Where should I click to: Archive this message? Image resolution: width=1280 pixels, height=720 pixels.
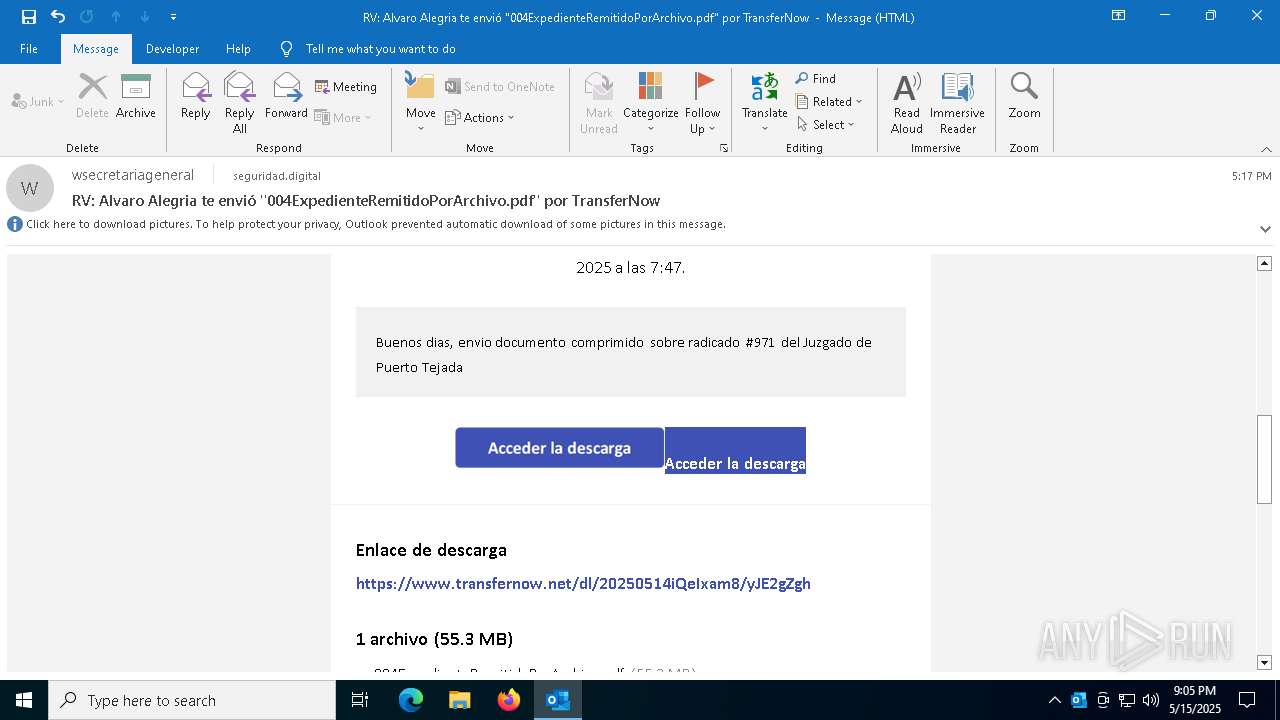[136, 97]
